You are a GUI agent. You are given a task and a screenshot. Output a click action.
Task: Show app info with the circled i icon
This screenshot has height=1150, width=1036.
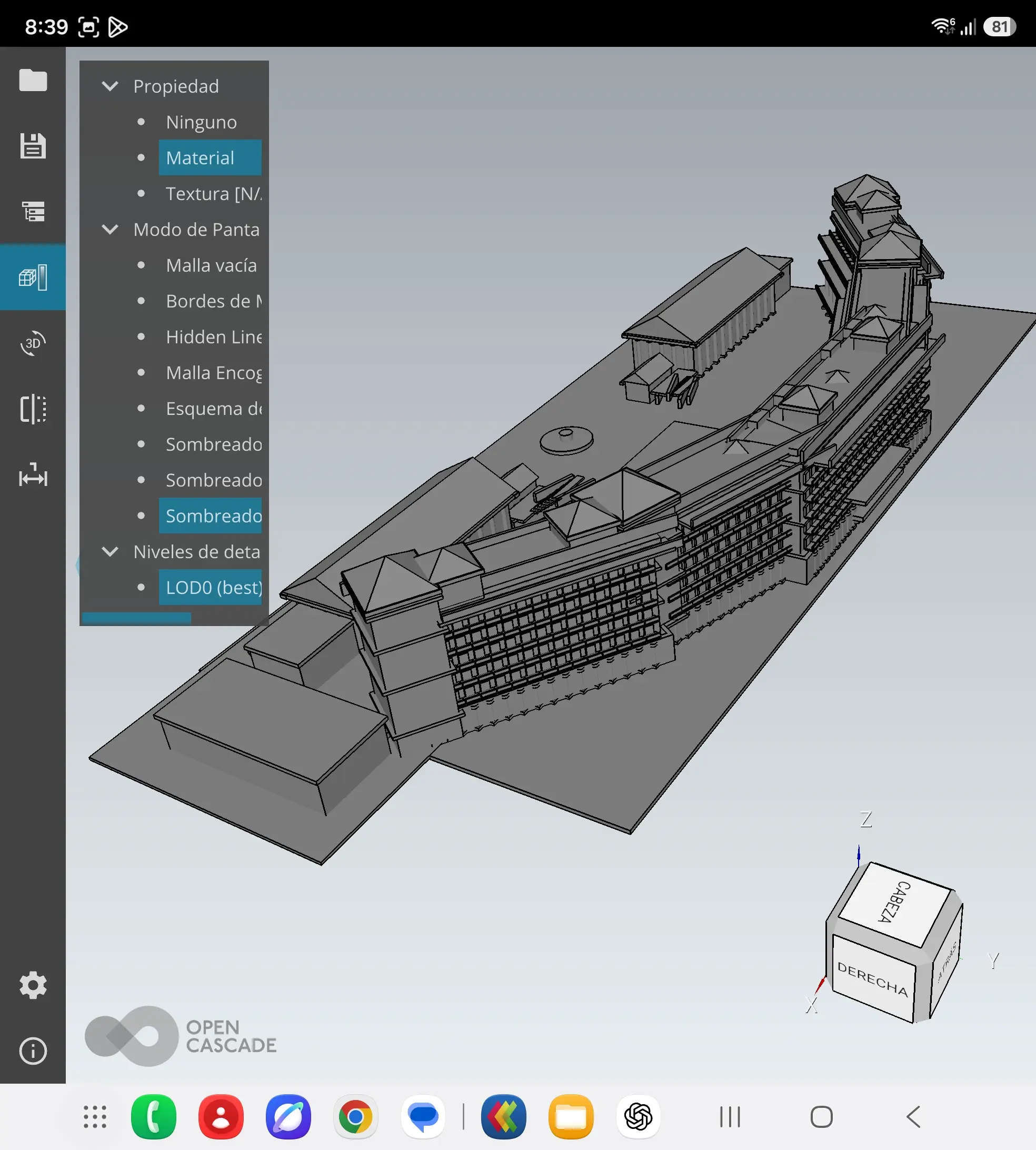click(x=33, y=1051)
